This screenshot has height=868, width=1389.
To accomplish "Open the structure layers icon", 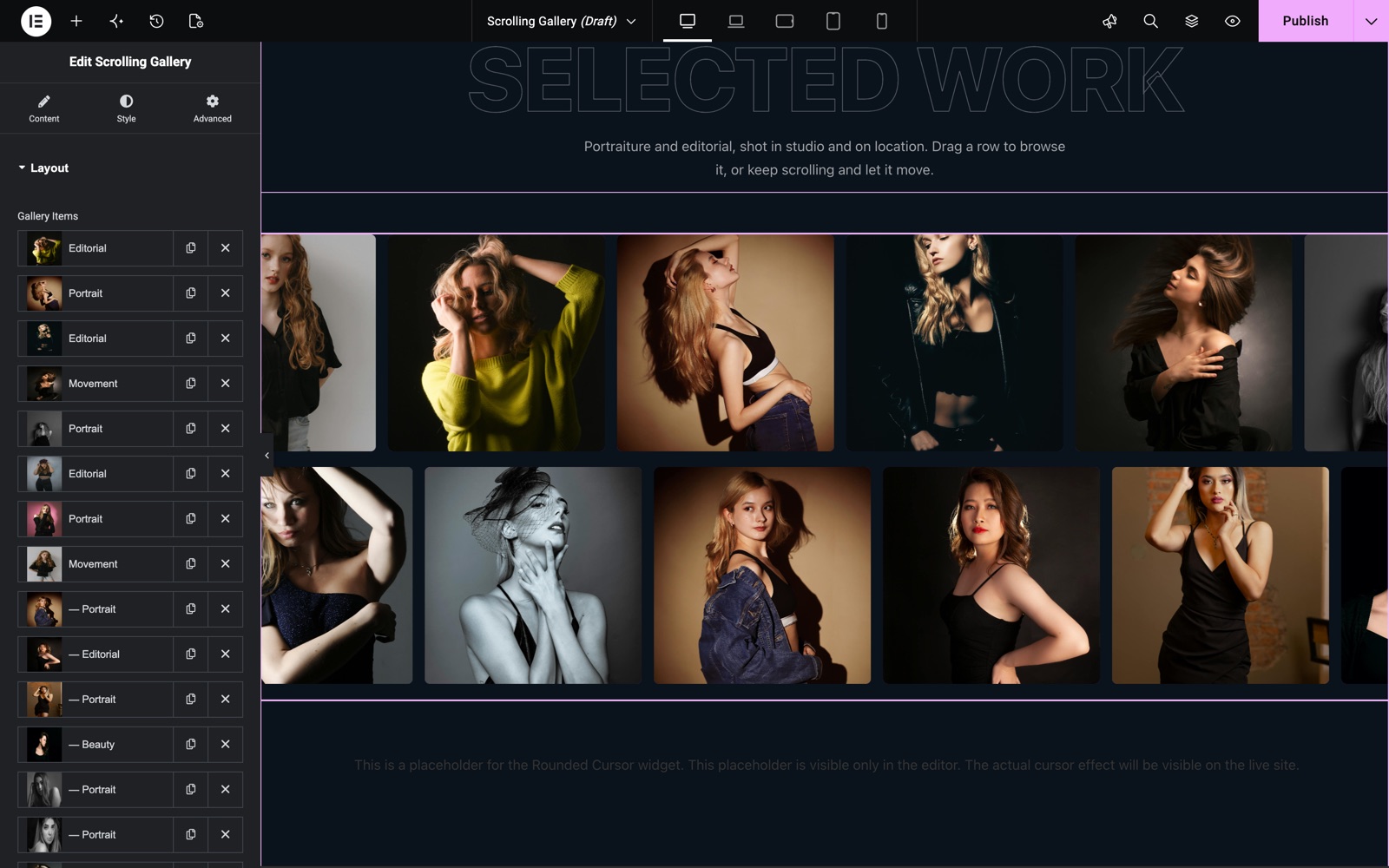I will click(x=1191, y=21).
